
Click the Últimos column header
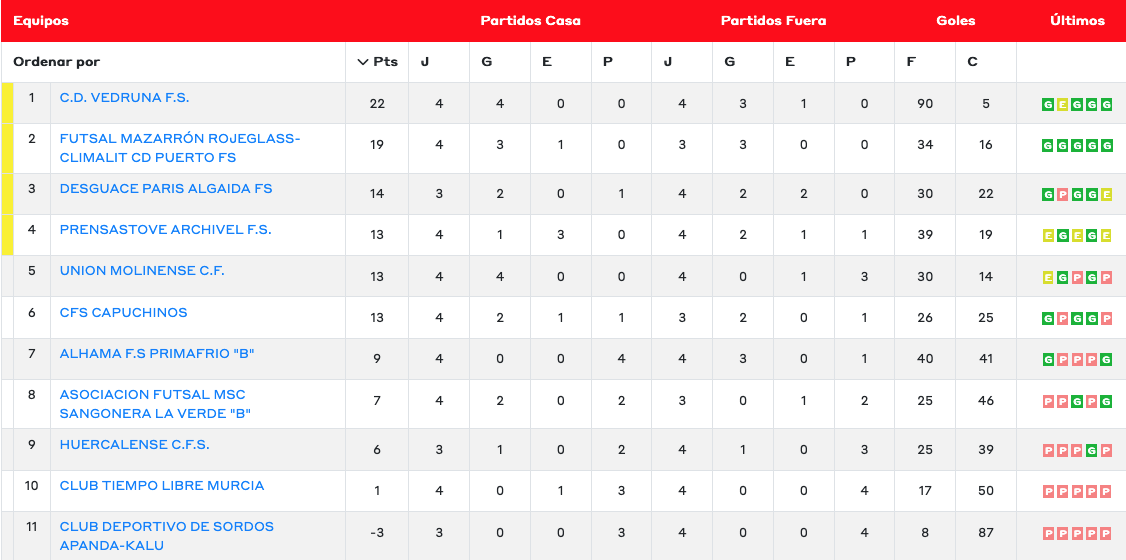(1077, 21)
